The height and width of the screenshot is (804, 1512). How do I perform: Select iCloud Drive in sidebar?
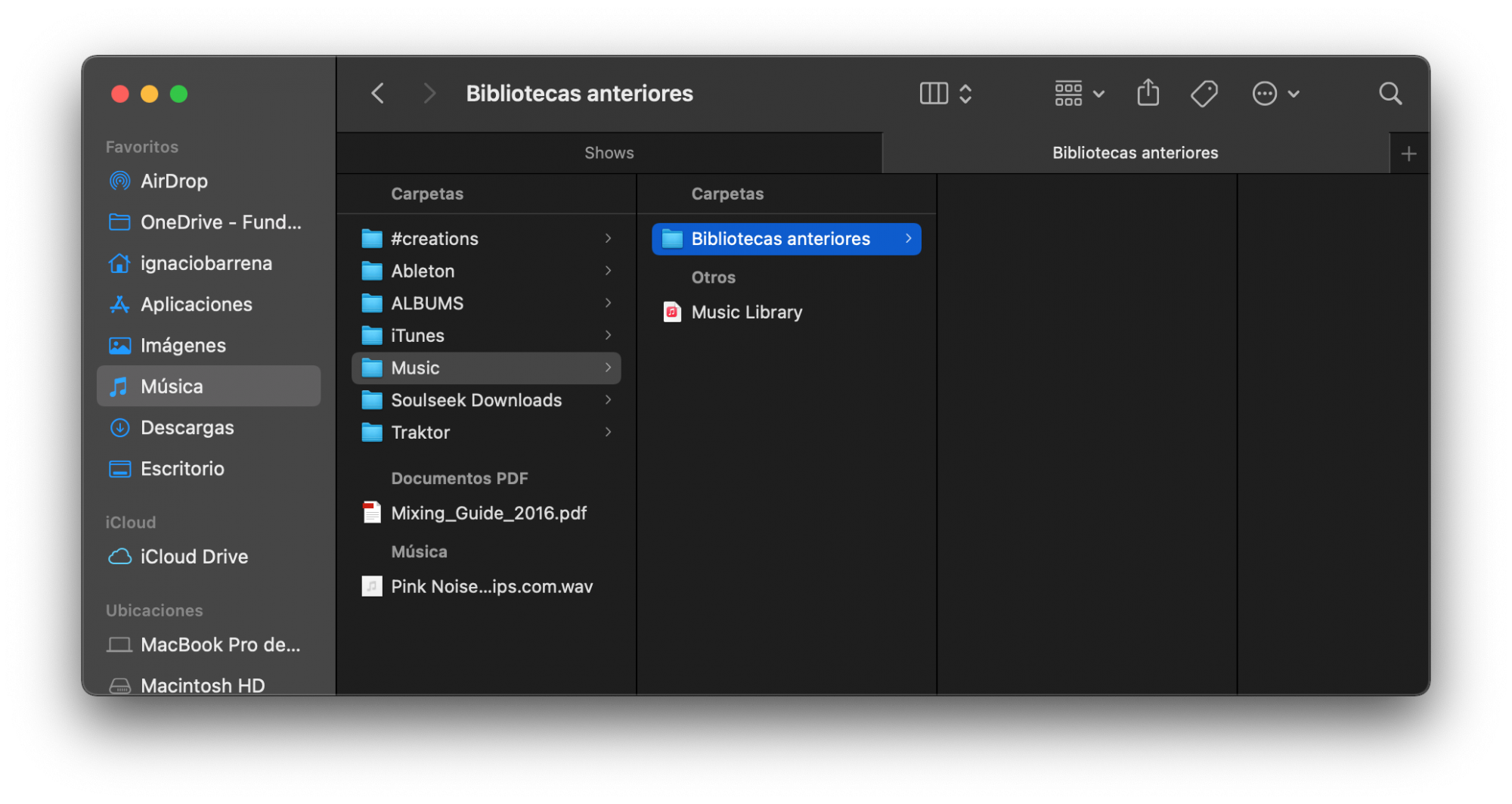[x=194, y=557]
